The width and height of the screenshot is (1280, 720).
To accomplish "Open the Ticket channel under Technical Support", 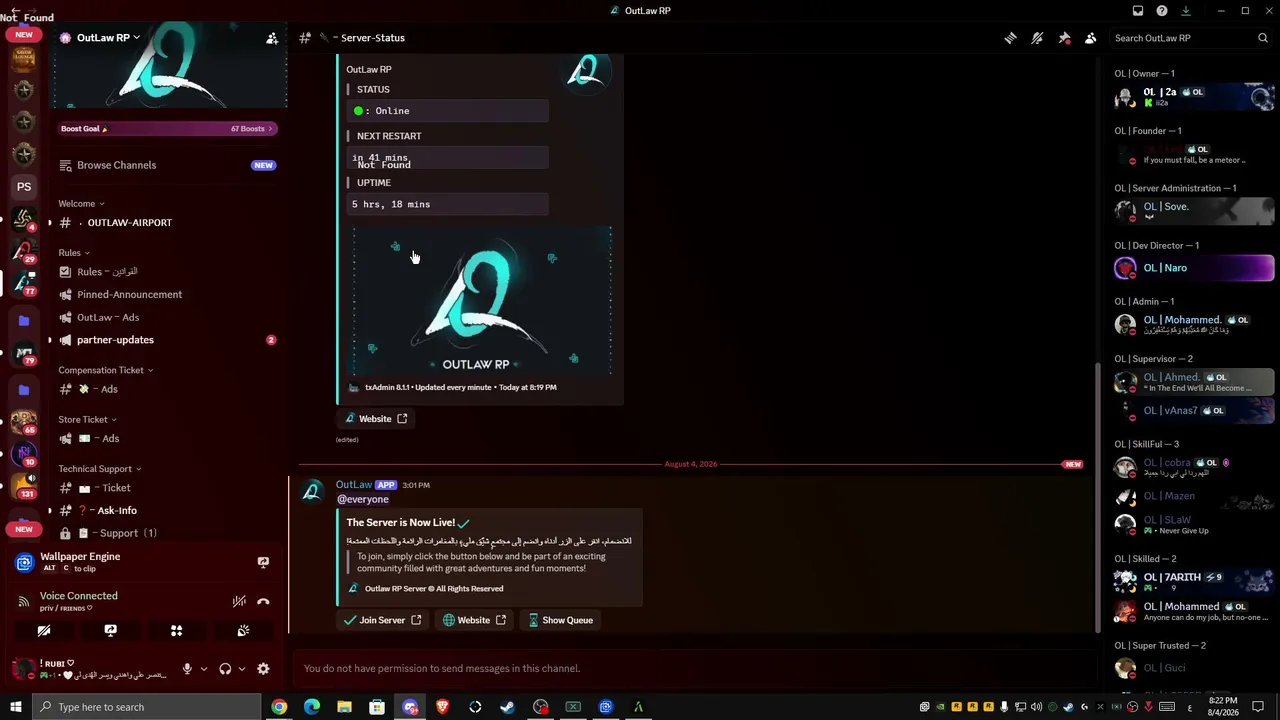I will [x=166, y=488].
